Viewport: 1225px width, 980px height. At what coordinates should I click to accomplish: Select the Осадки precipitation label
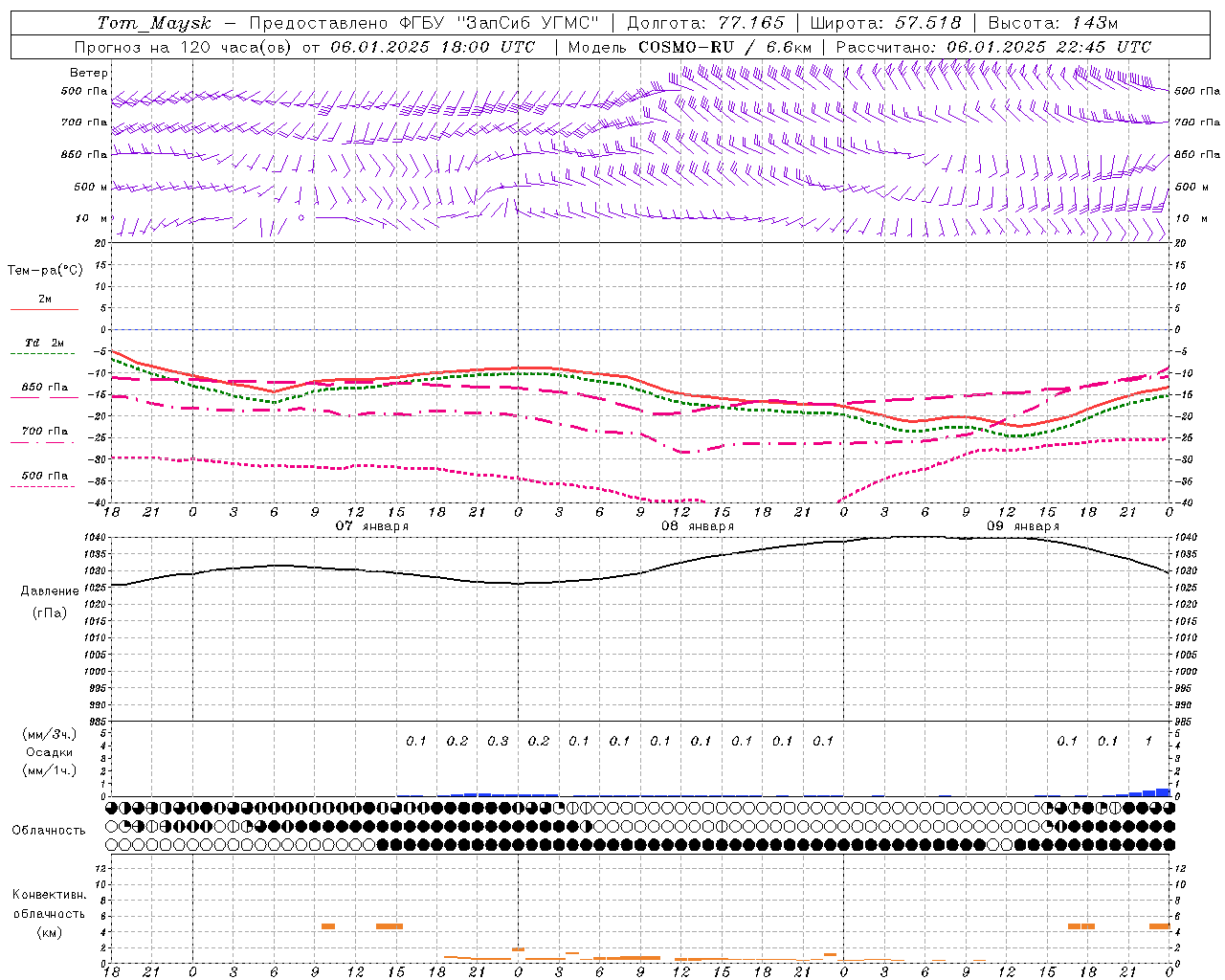50,752
